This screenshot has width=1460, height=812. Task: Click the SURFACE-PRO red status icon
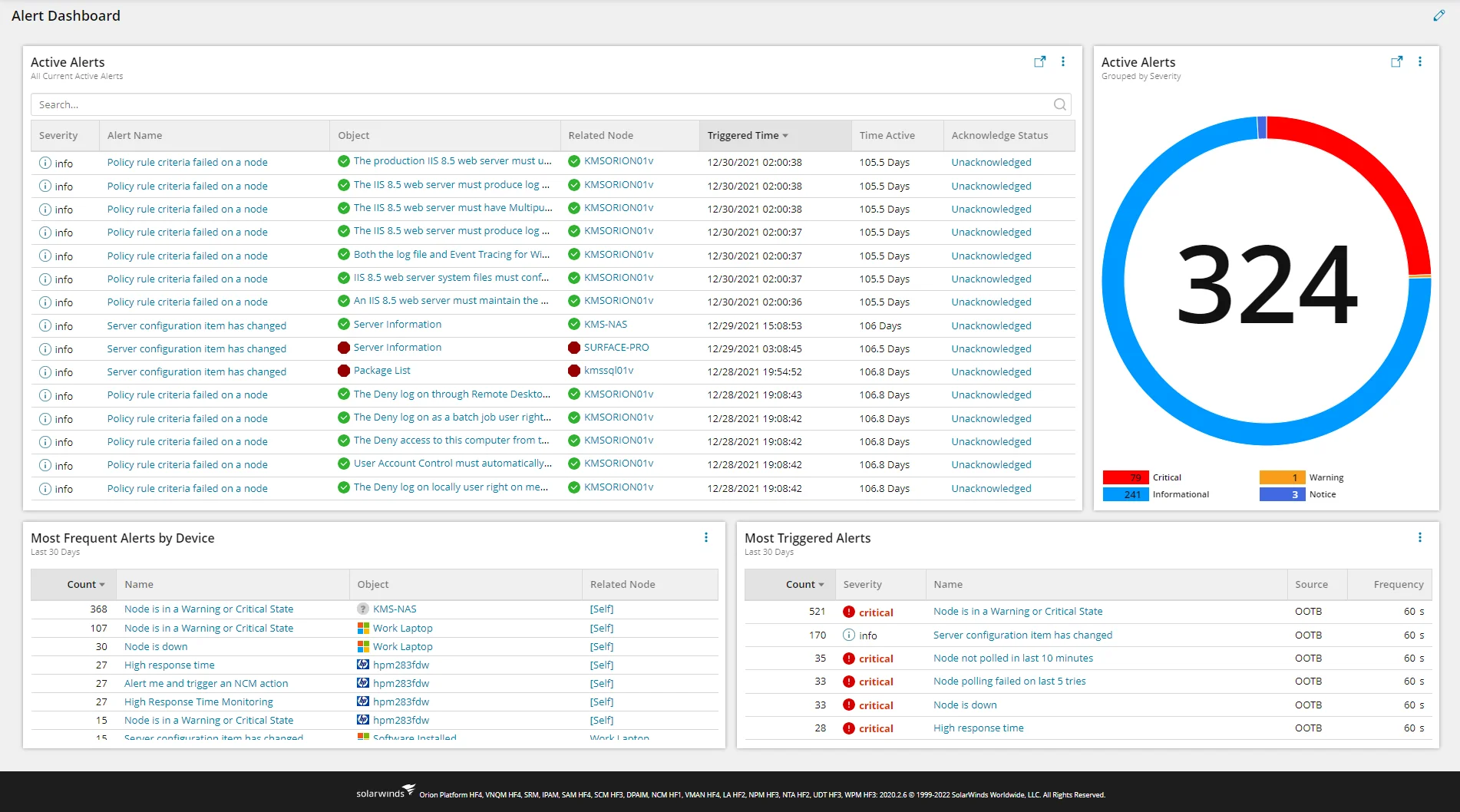(574, 348)
